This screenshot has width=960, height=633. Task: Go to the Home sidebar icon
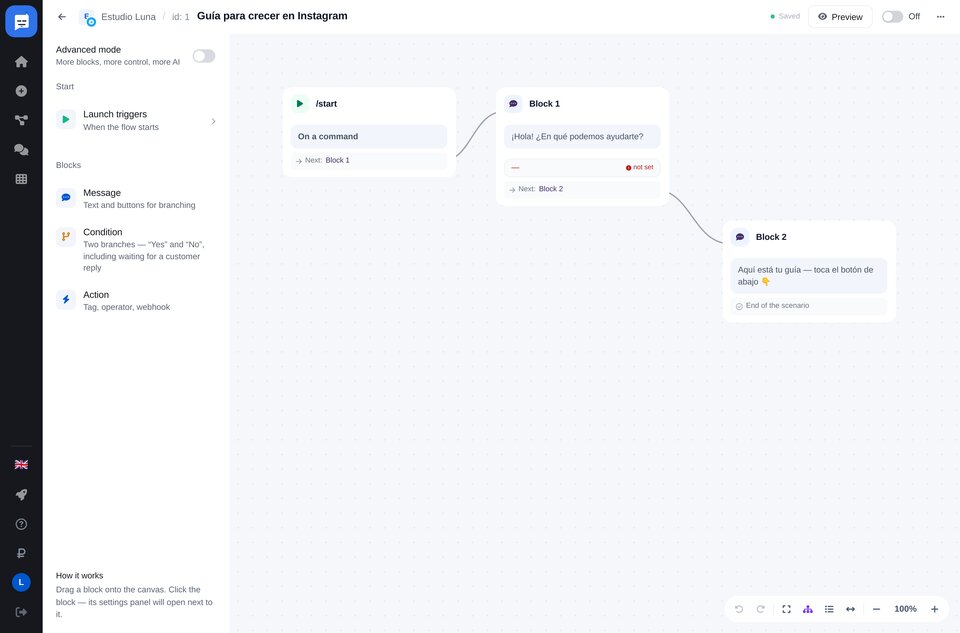pyautogui.click(x=21, y=62)
